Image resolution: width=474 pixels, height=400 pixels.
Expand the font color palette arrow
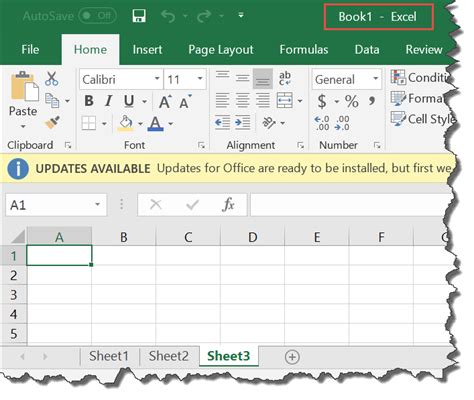171,124
